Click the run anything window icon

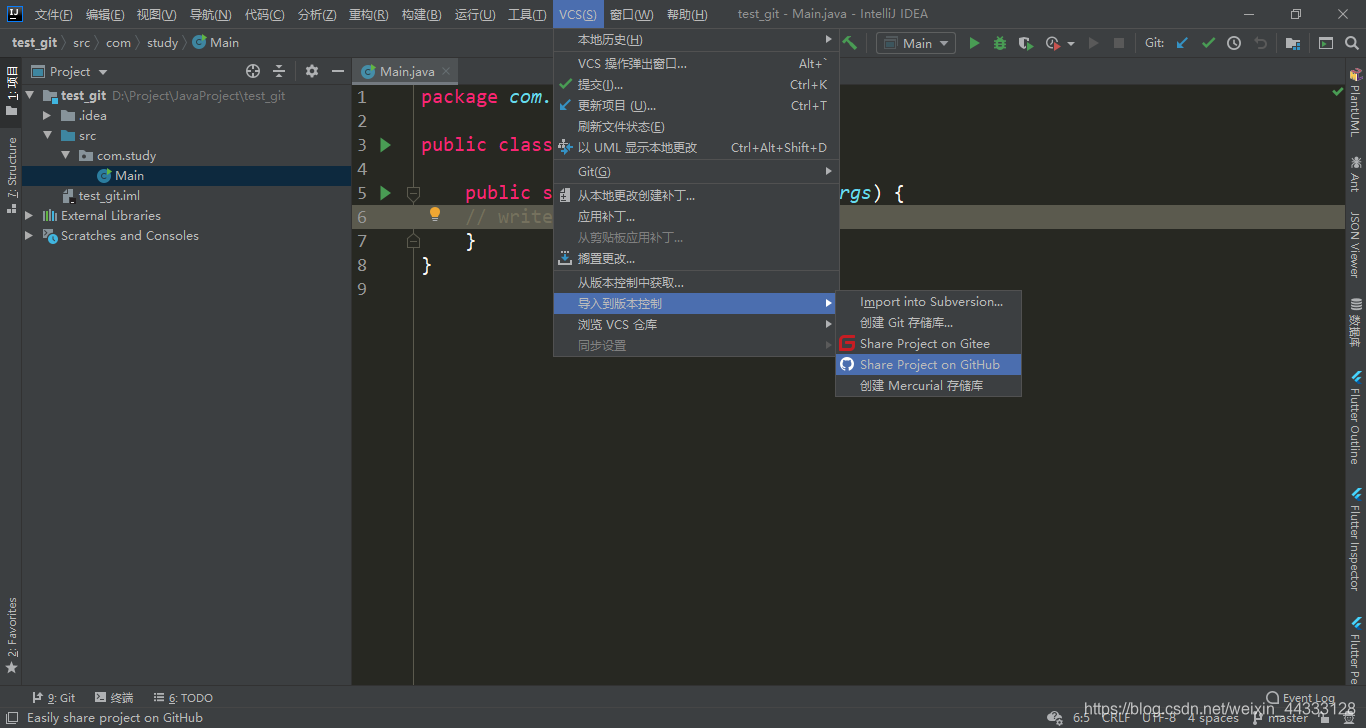click(1325, 43)
